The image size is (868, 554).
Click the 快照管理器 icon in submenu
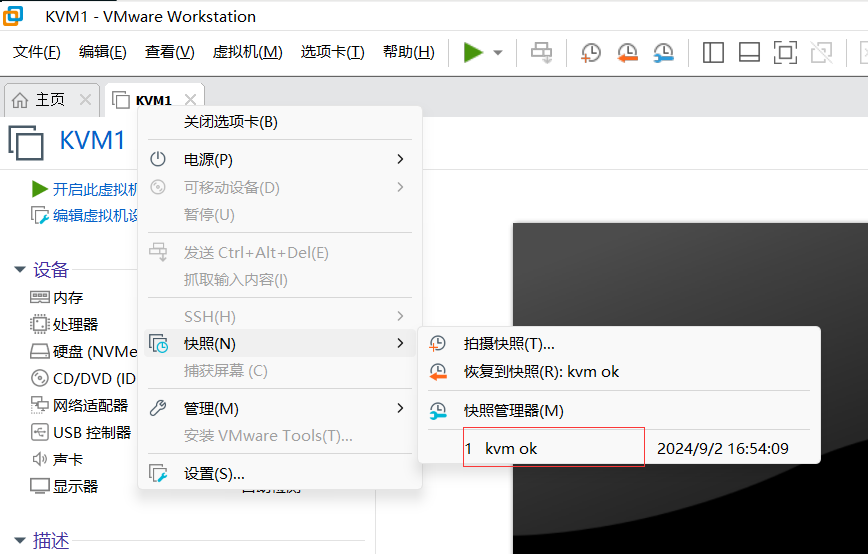tap(438, 411)
